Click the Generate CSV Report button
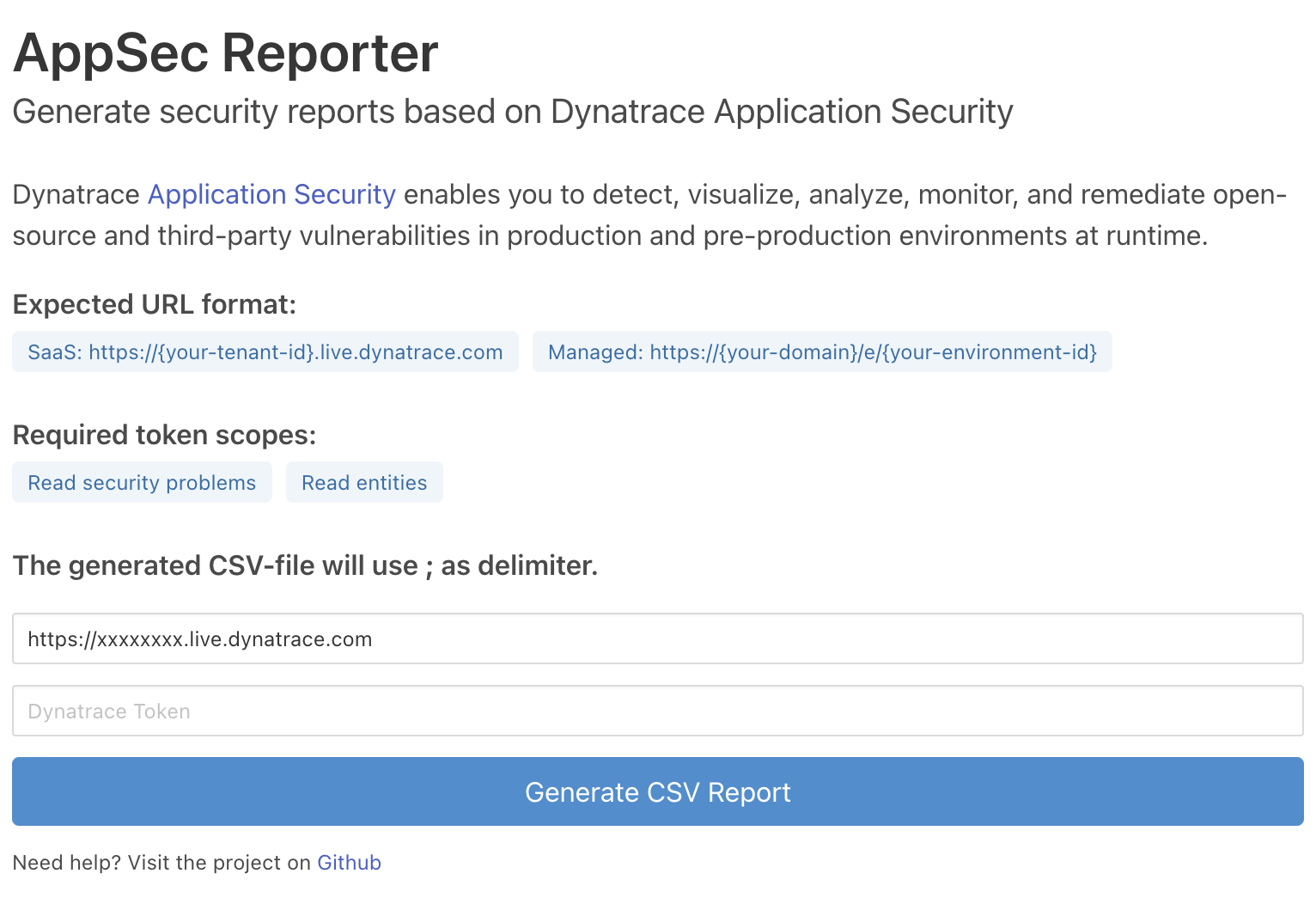Image resolution: width=1316 pixels, height=904 pixels. point(658,791)
